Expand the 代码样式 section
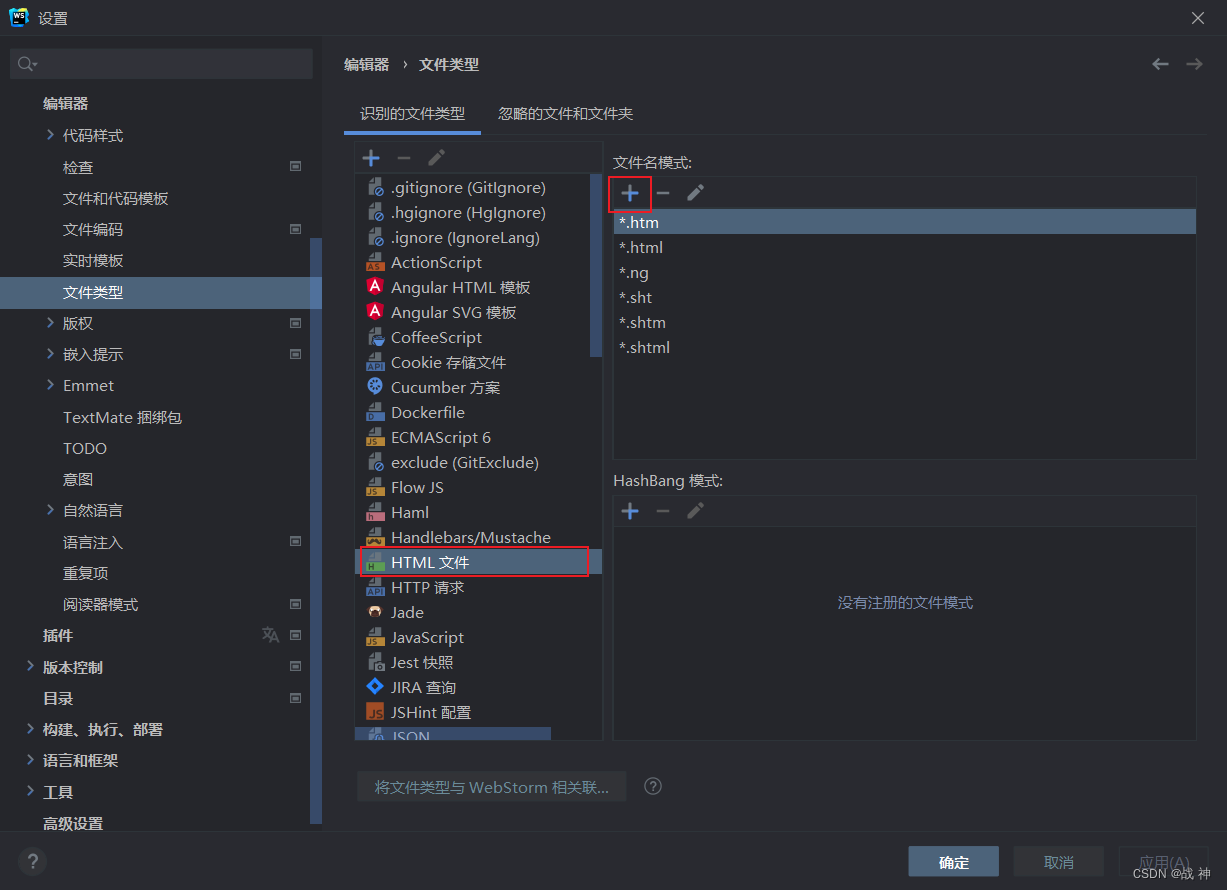Screen dimensions: 1227x890 click(51, 135)
